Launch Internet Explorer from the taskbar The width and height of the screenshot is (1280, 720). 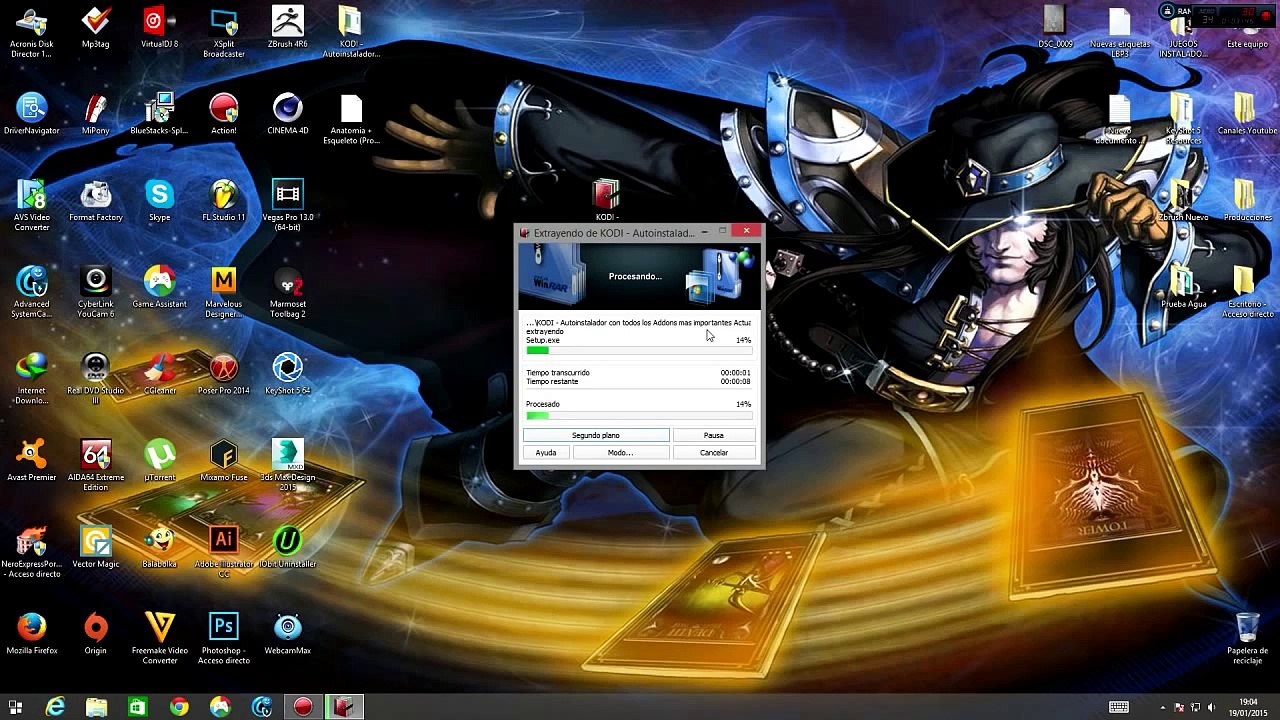[x=56, y=707]
